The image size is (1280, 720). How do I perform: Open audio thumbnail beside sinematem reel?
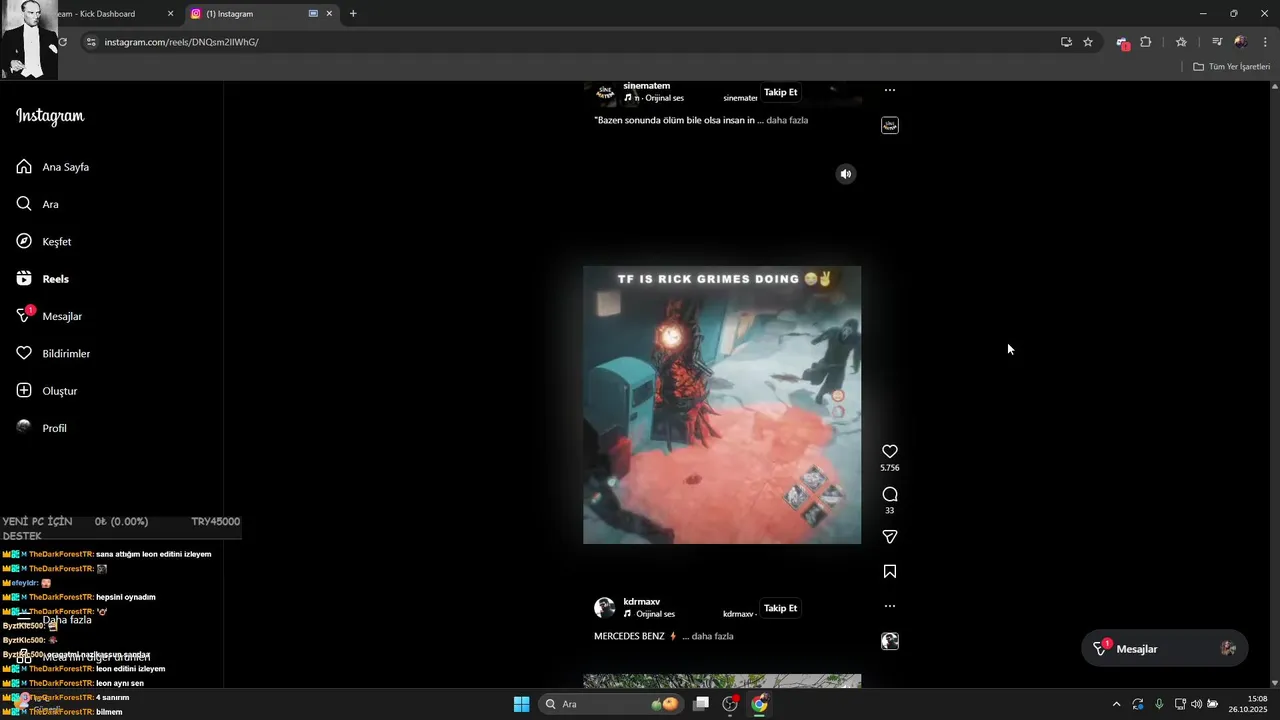[890, 125]
